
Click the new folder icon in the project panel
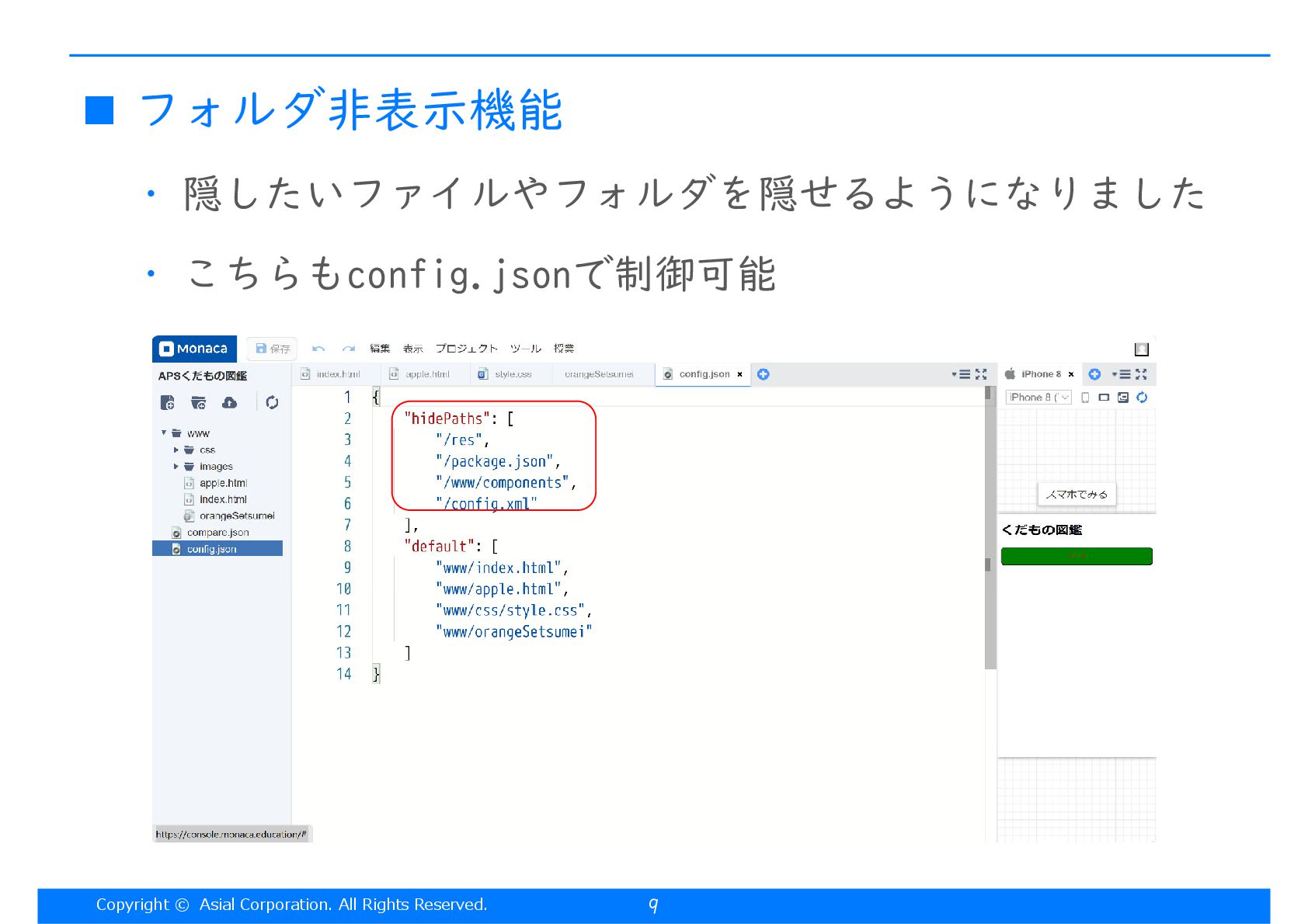199,402
